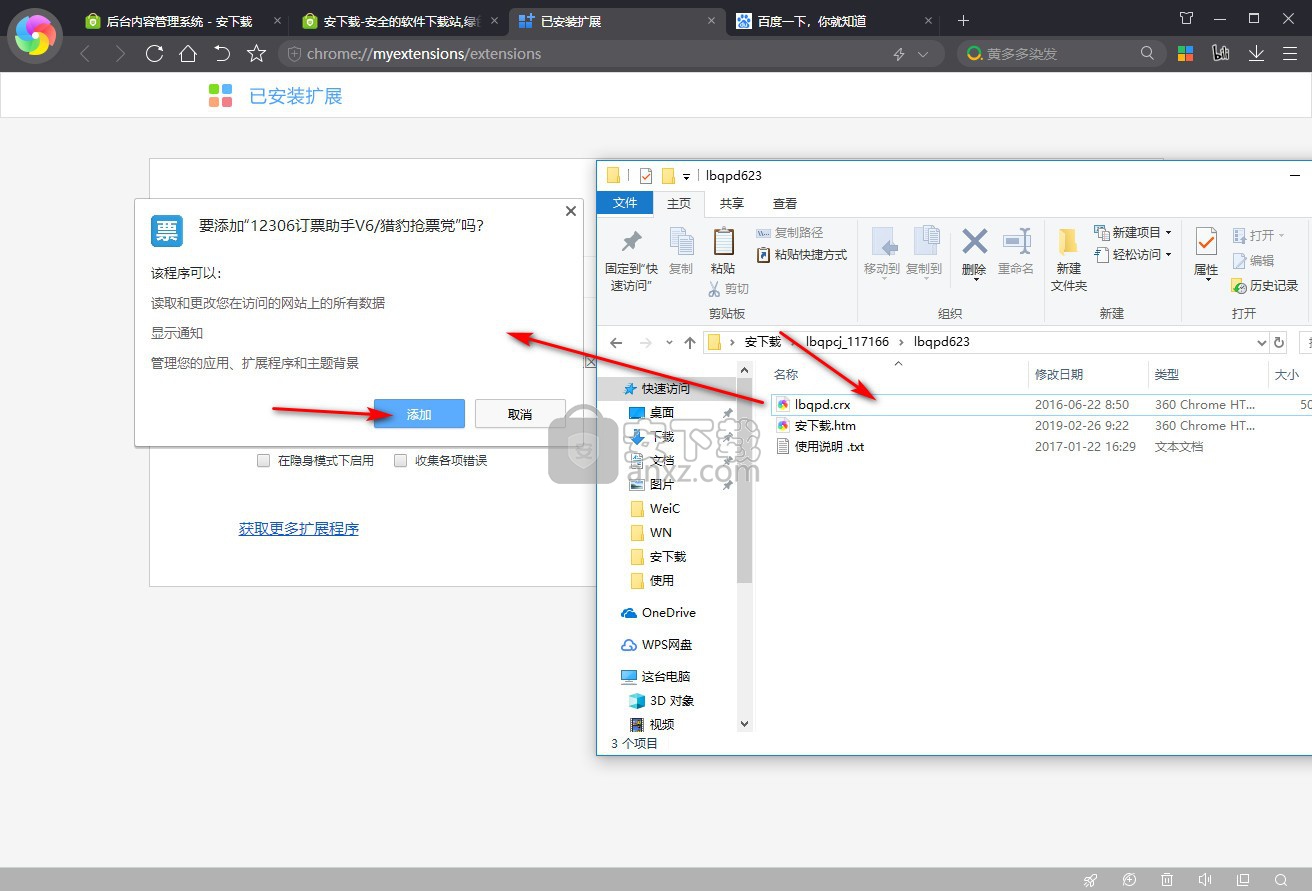This screenshot has height=891, width=1312.
Task: Click the rocket accelerator icon in status bar
Action: 1091,880
